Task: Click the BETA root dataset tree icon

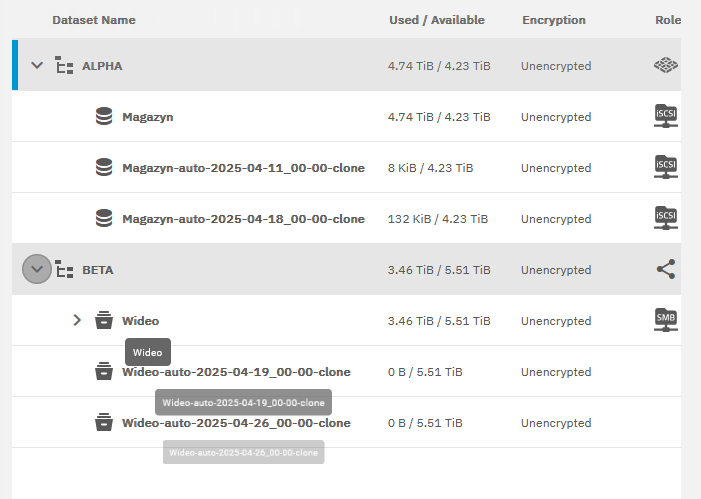Action: 65,270
